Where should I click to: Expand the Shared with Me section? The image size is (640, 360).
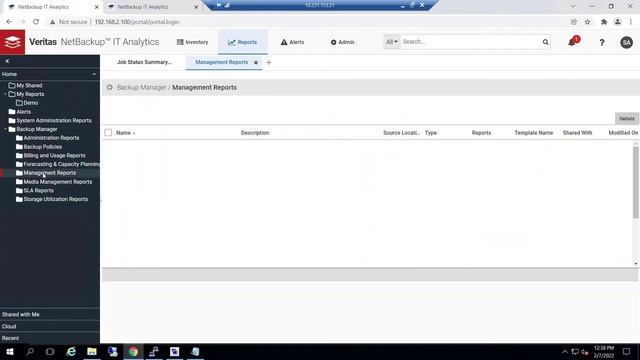50,315
